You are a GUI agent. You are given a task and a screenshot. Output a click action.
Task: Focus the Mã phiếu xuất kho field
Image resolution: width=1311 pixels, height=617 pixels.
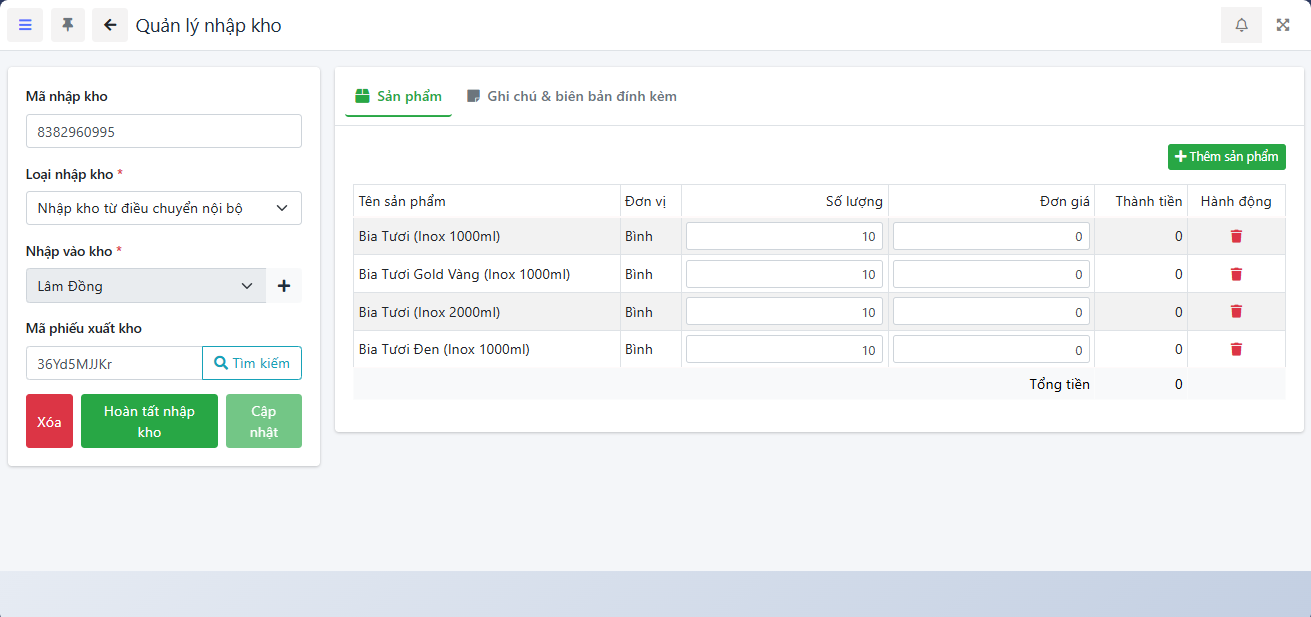[114, 364]
